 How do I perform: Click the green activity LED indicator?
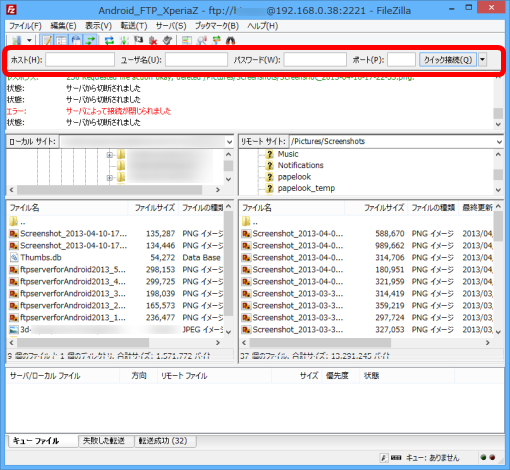(x=483, y=457)
